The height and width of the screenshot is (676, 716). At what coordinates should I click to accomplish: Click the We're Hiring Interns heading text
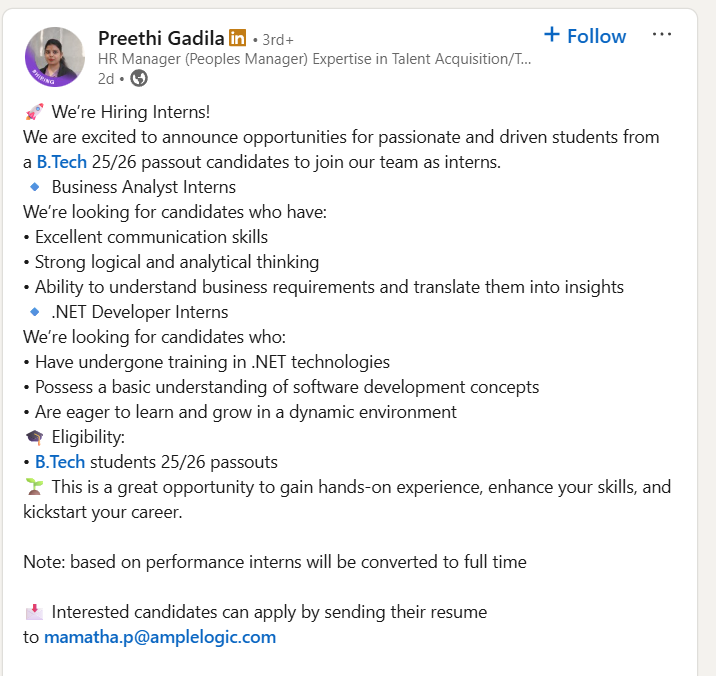pos(131,111)
